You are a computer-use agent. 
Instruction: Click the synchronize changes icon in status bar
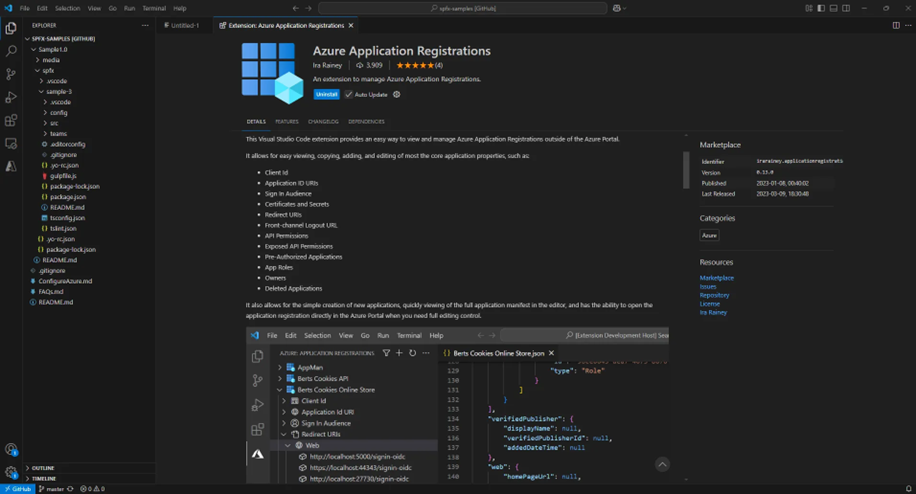point(71,489)
